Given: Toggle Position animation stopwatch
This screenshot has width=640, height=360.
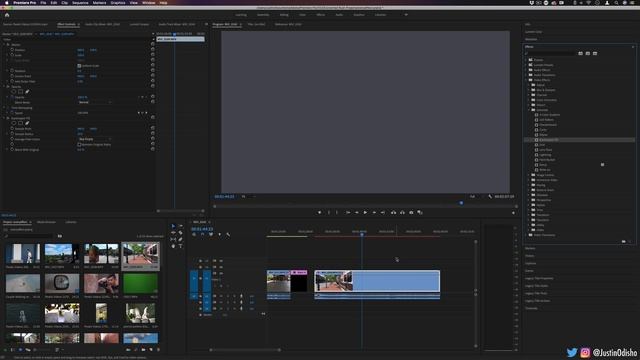Looking at the screenshot, I should 12,50.
